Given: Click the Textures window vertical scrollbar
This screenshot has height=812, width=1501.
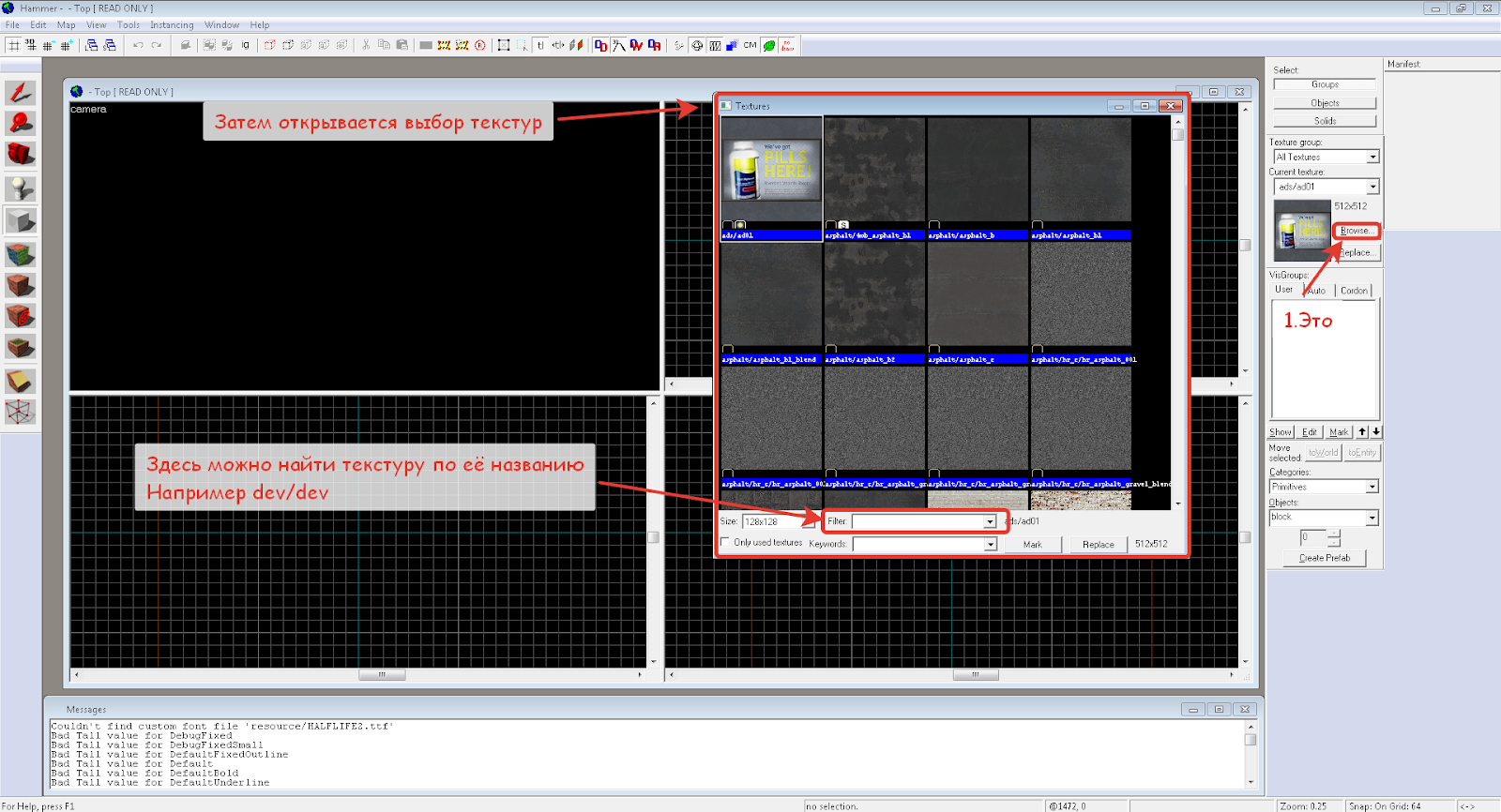Looking at the screenshot, I should (x=1178, y=314).
